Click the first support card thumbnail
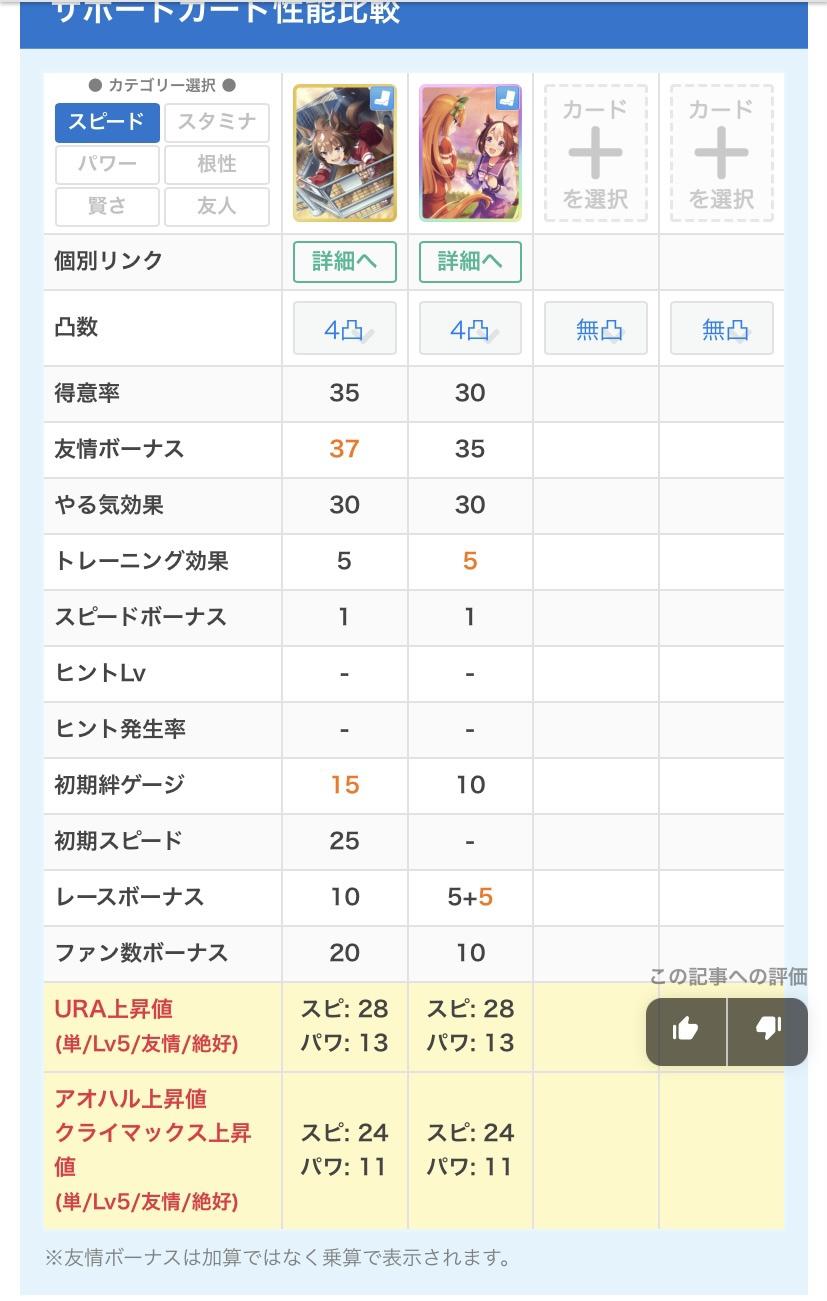827x1301 pixels. point(344,153)
